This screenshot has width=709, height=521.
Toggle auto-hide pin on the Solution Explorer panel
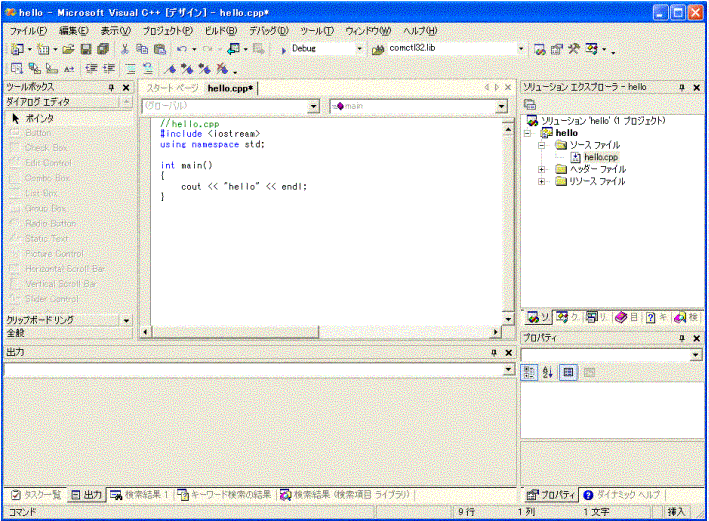coord(682,88)
